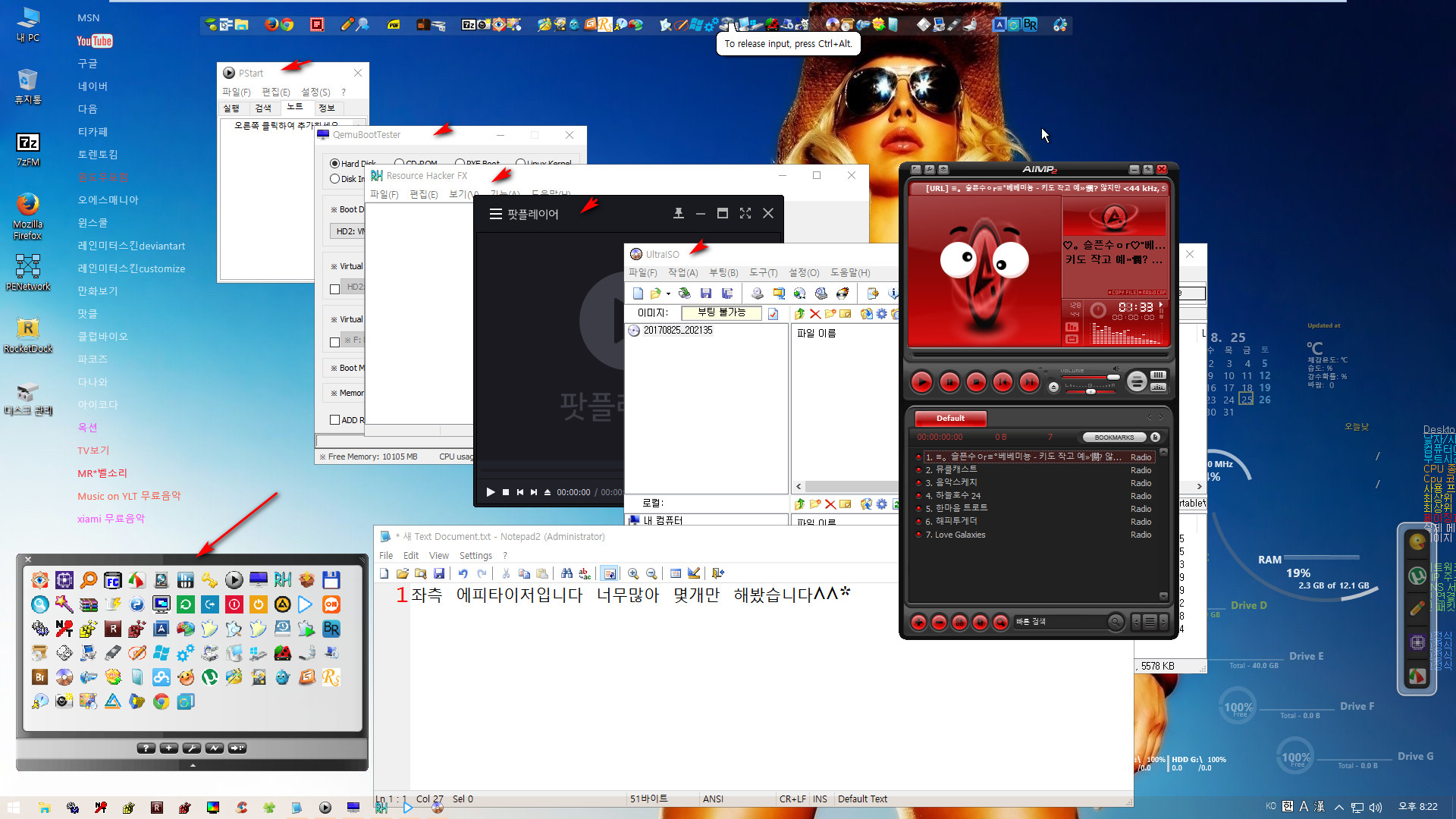The image size is (1456, 819).
Task: Open Resource Hacker RH icon in launcher panel
Action: (282, 581)
